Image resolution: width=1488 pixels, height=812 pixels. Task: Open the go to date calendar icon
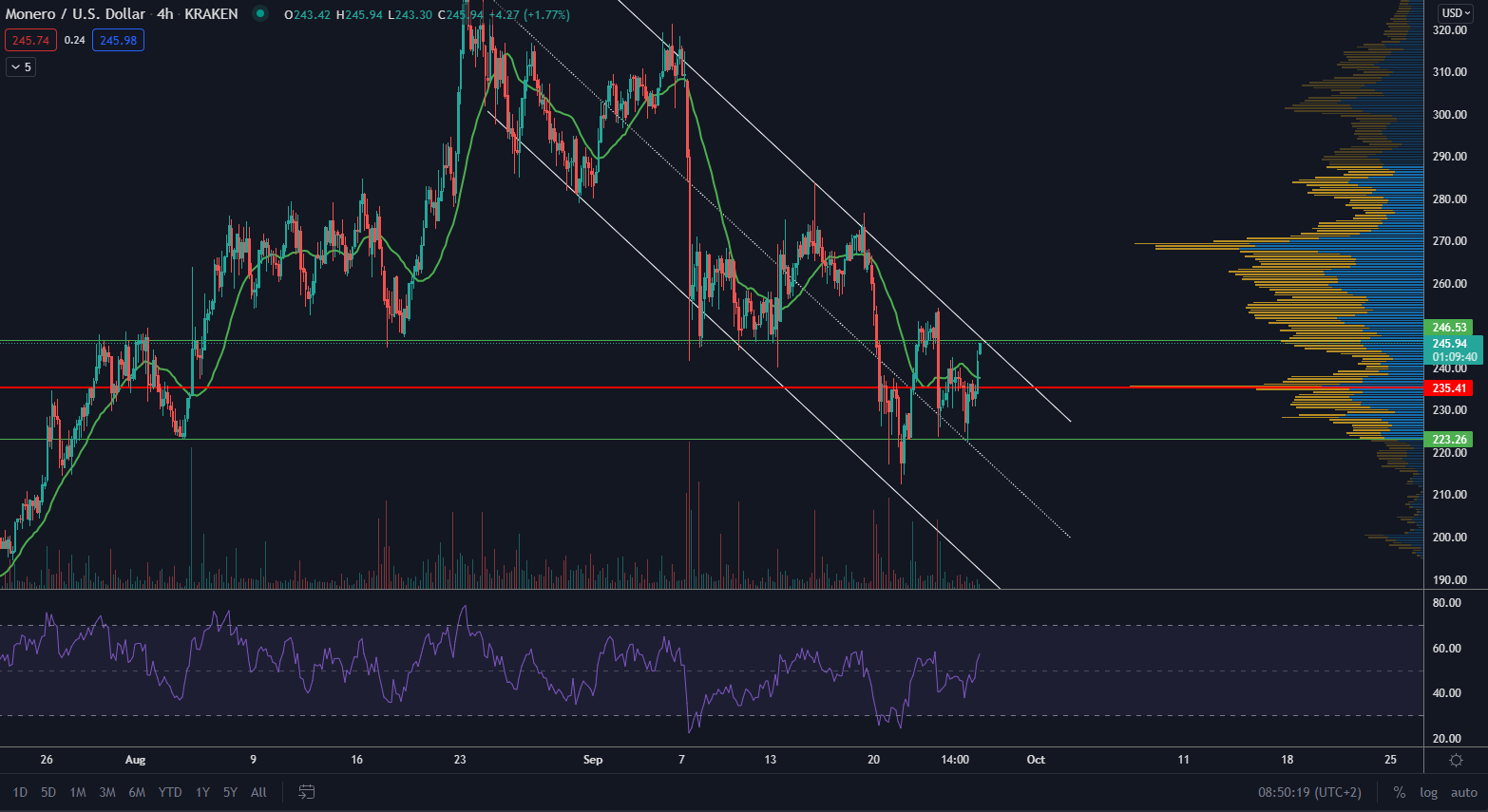coord(307,791)
